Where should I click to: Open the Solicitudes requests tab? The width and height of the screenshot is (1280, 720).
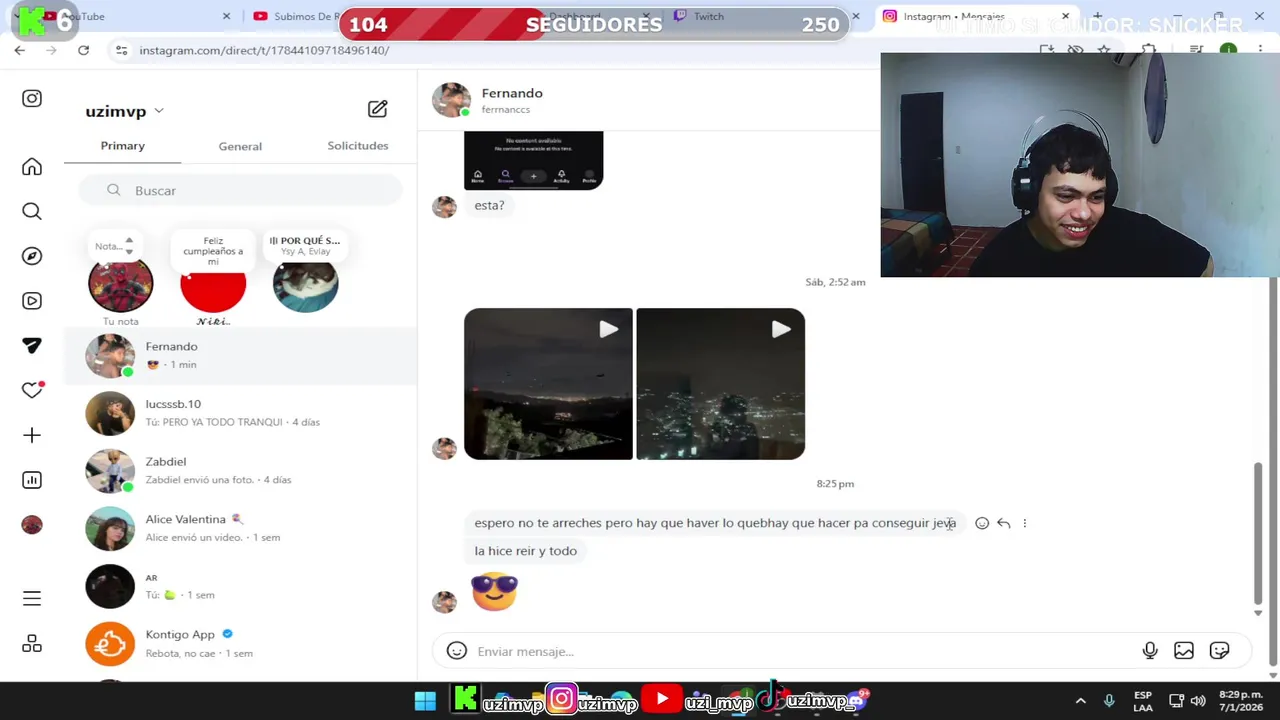point(357,146)
